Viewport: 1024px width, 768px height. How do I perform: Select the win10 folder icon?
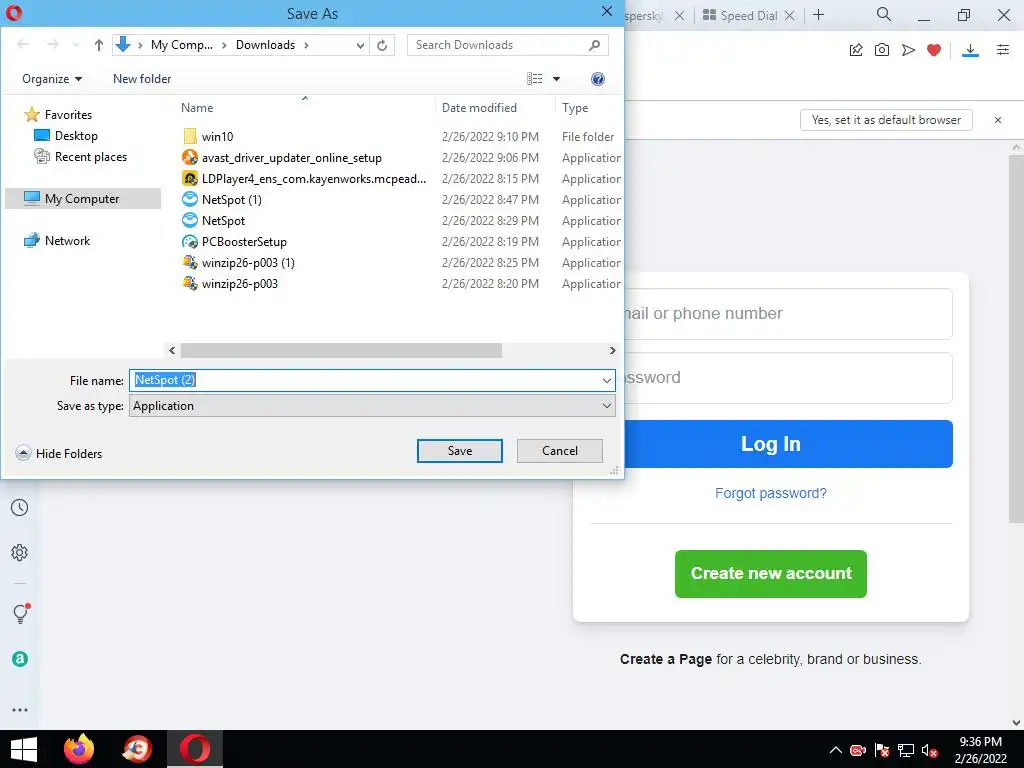click(190, 136)
